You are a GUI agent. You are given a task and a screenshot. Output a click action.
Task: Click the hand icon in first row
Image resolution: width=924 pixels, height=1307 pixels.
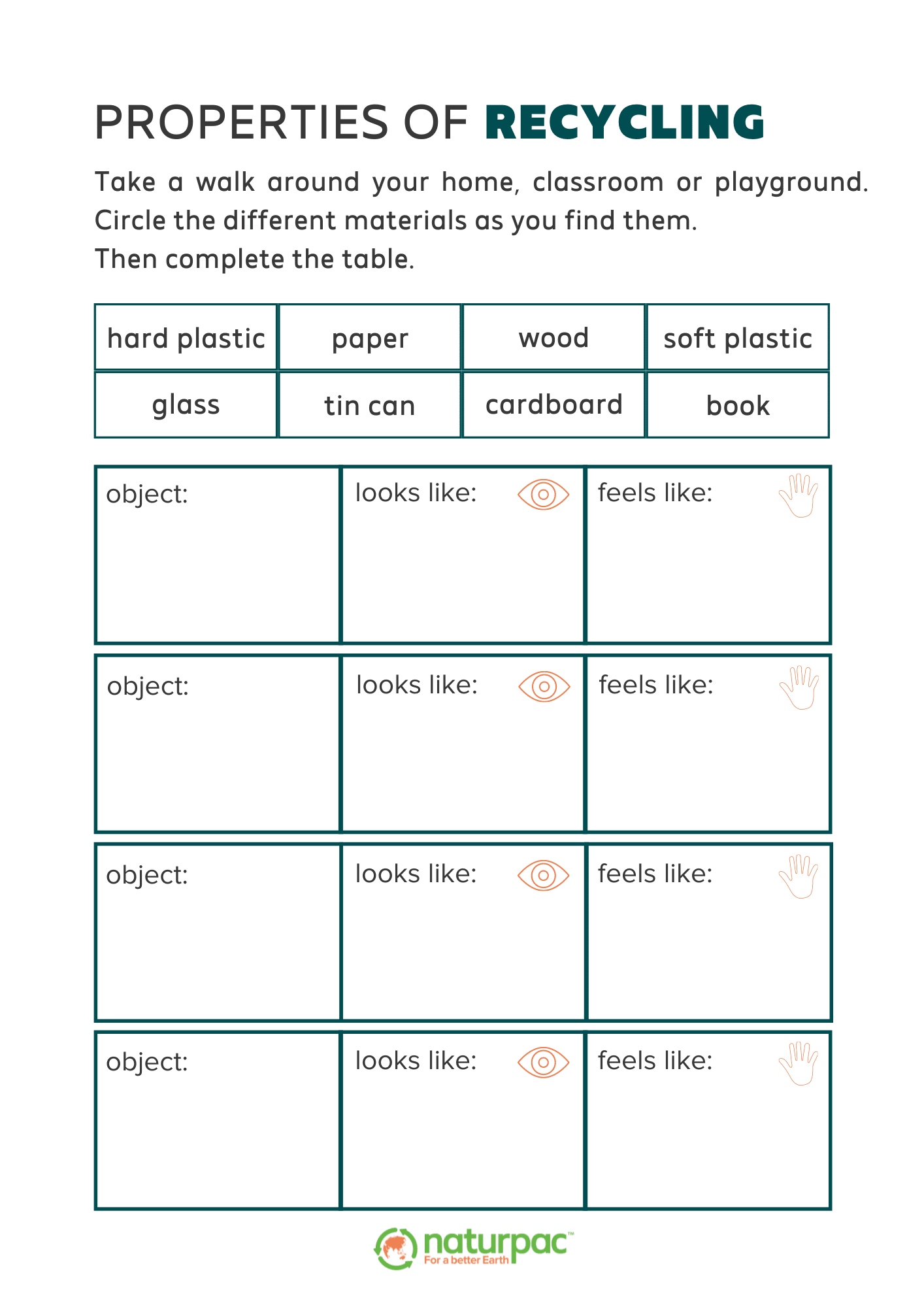coord(799,496)
